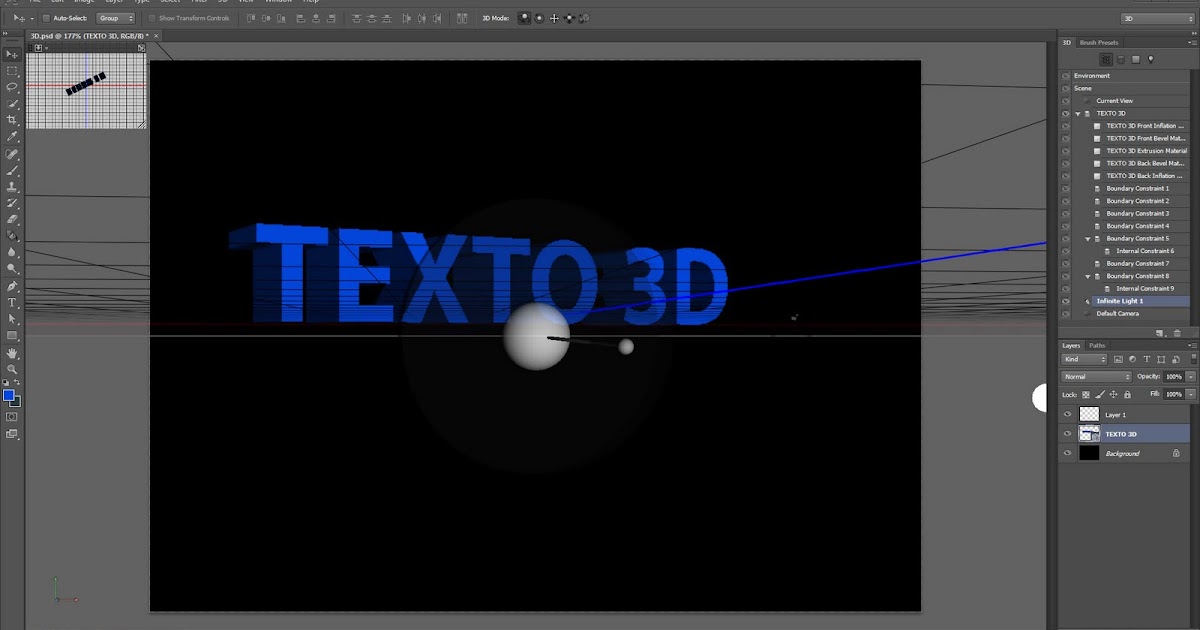The width and height of the screenshot is (1200, 630).
Task: Select the Eraser tool
Action: (x=12, y=219)
